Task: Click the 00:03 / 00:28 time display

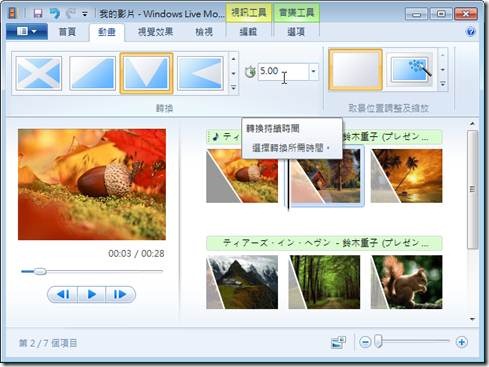Action: (x=136, y=254)
